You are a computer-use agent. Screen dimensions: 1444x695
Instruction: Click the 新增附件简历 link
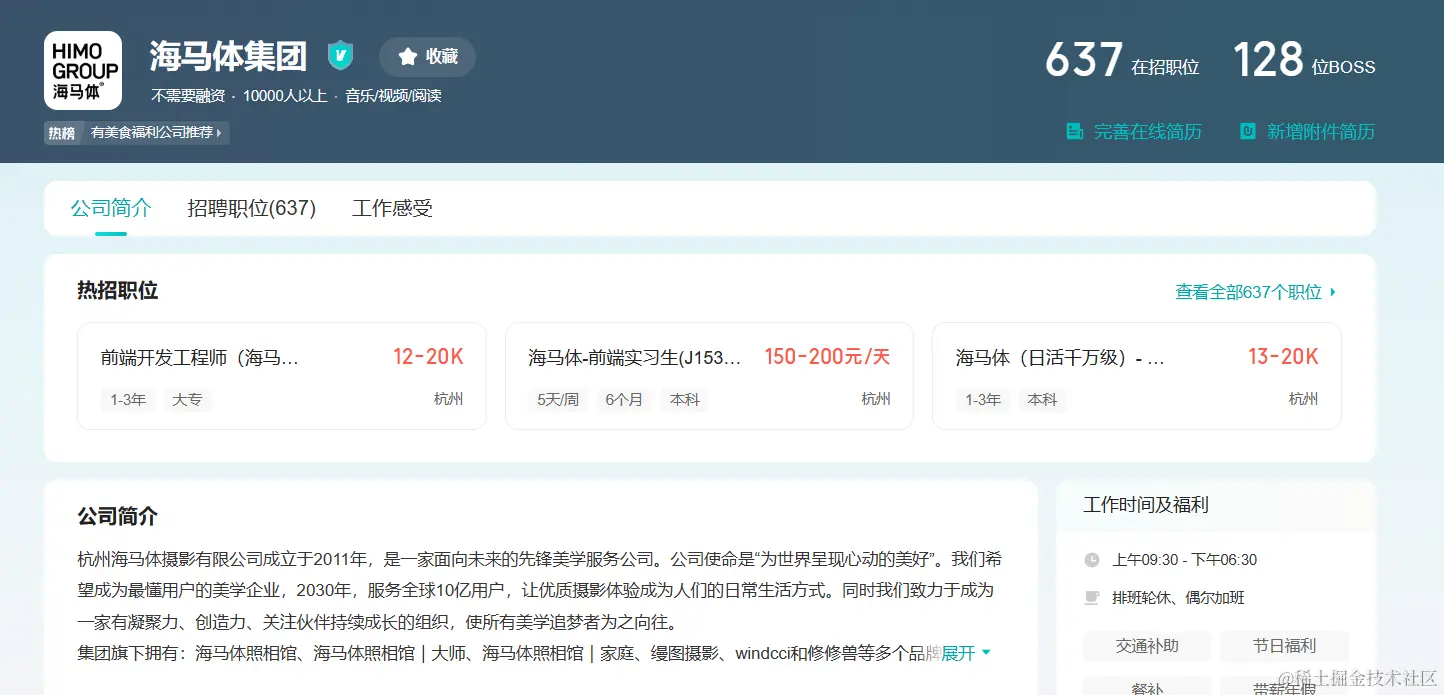click(x=1320, y=131)
